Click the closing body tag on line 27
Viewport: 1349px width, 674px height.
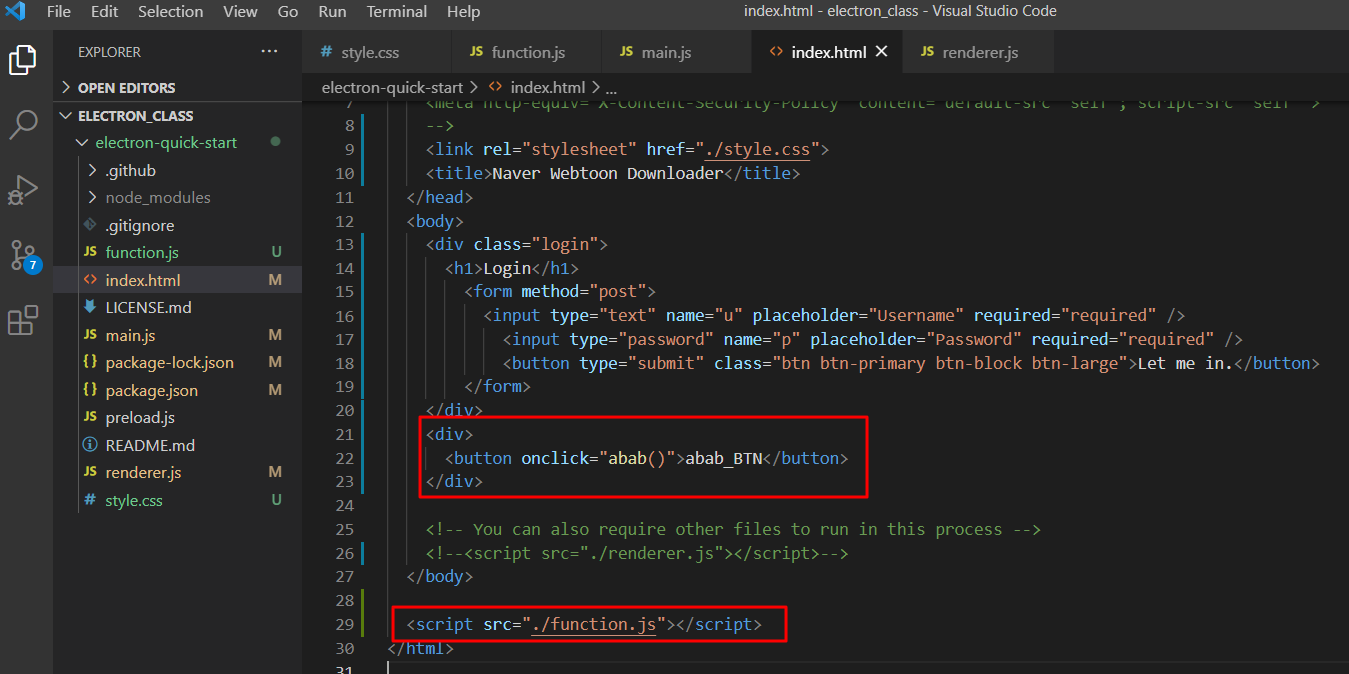pyautogui.click(x=440, y=578)
